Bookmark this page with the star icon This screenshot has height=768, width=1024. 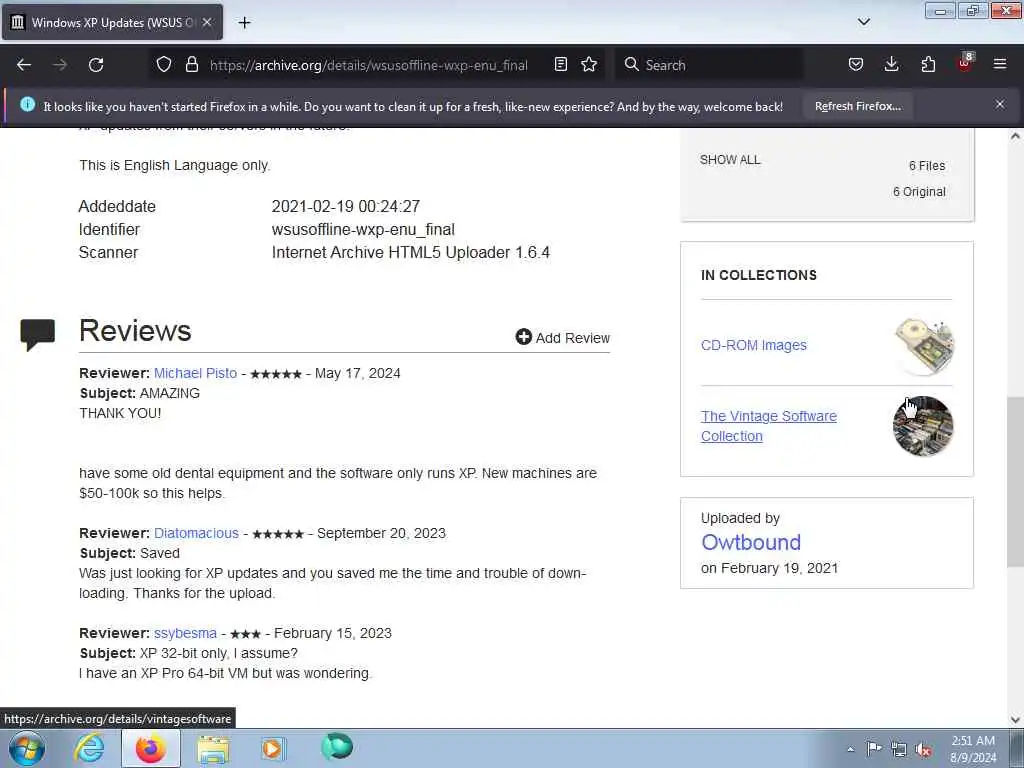click(589, 64)
